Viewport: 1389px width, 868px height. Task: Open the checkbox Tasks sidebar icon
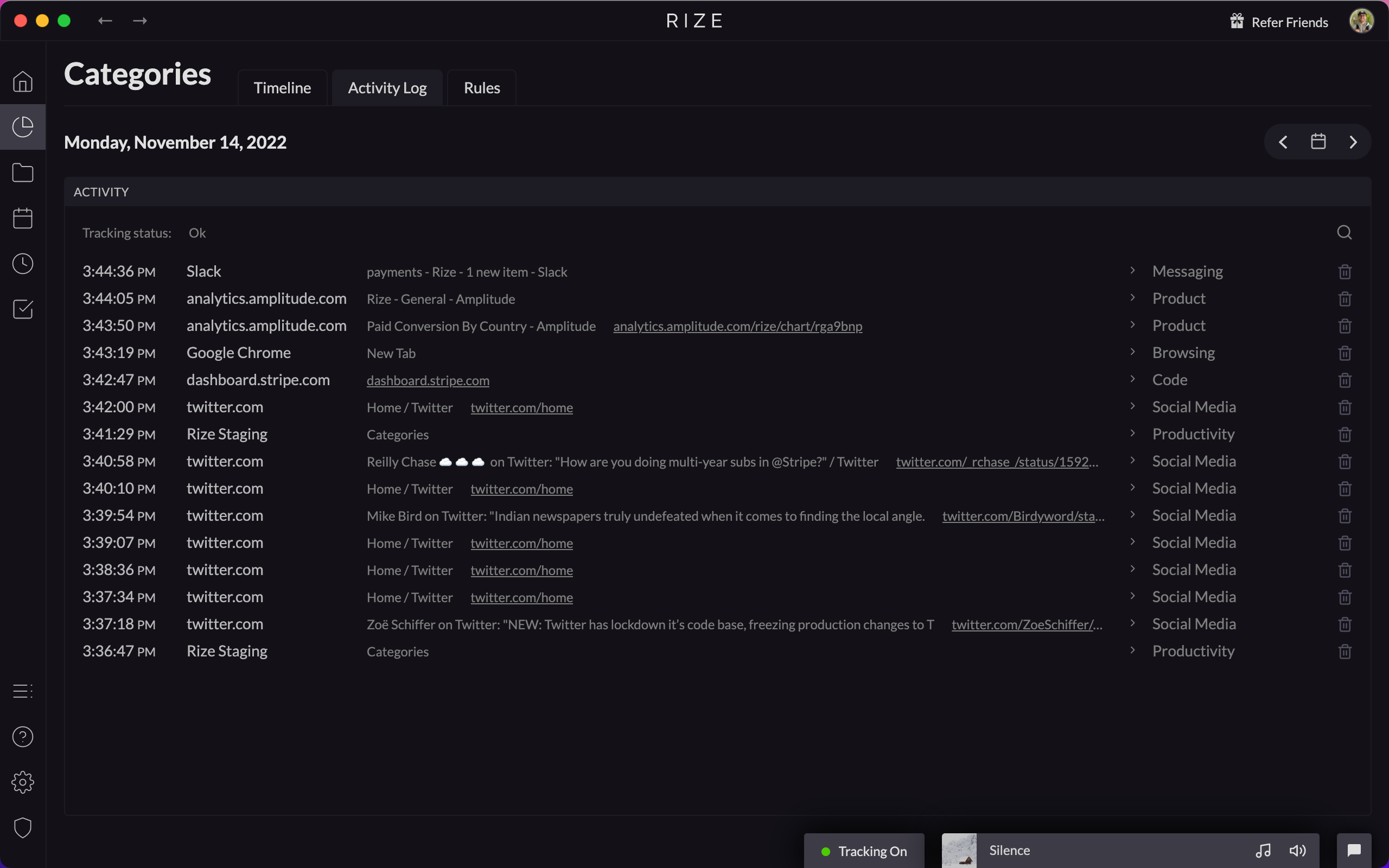pos(23,309)
